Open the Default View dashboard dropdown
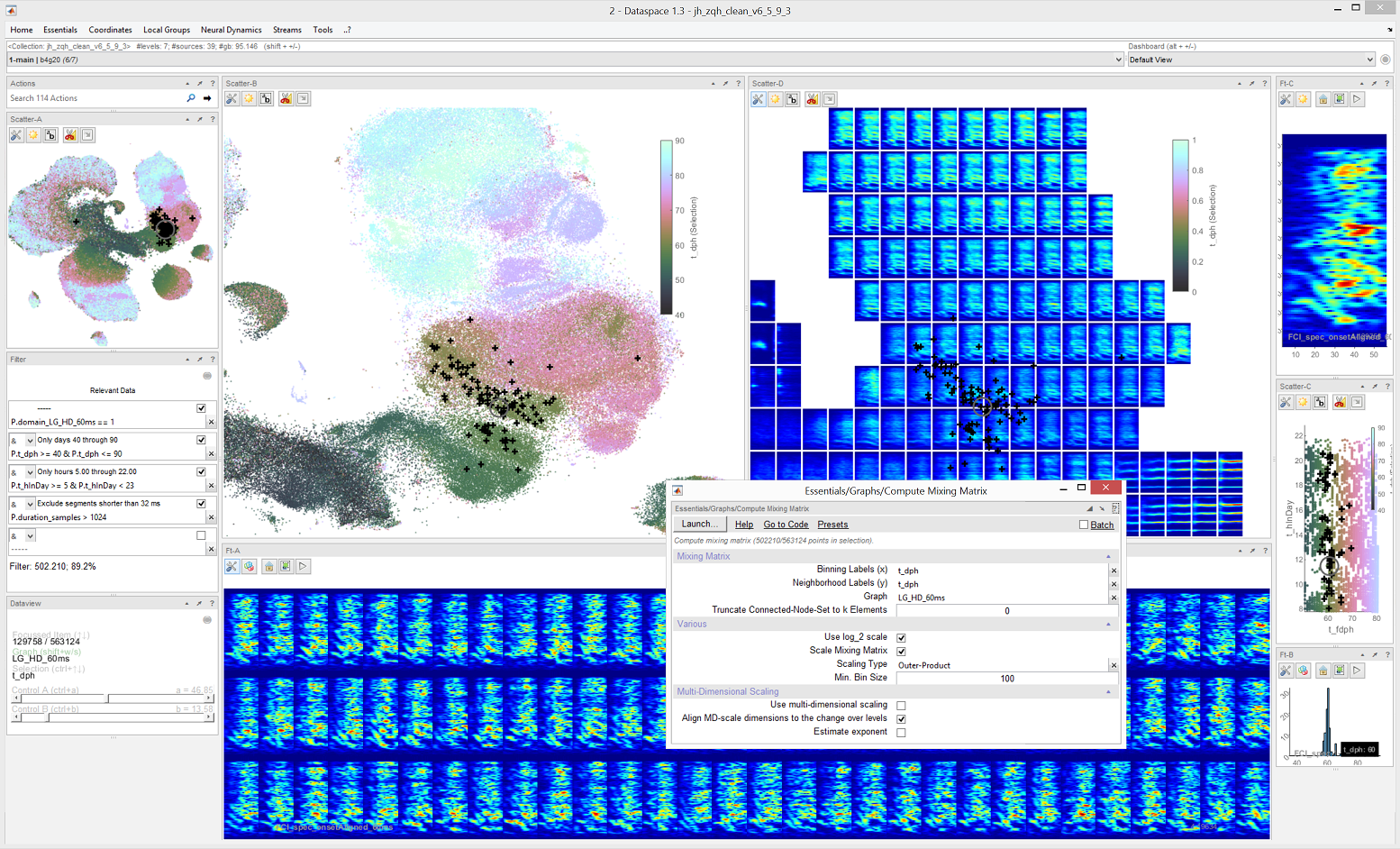Image resolution: width=1400 pixels, height=849 pixels. (1251, 59)
